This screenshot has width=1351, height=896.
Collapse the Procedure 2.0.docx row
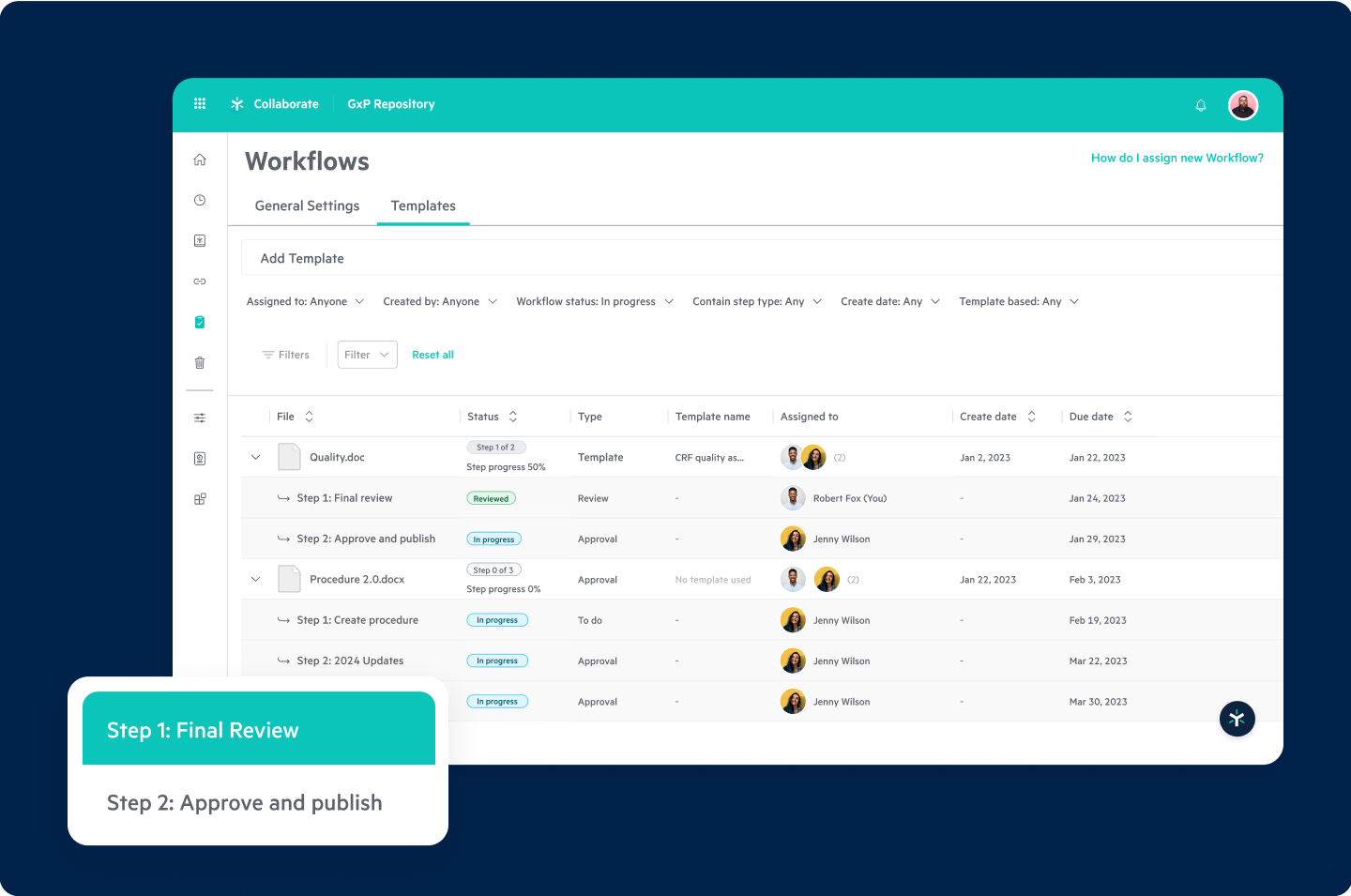point(255,579)
